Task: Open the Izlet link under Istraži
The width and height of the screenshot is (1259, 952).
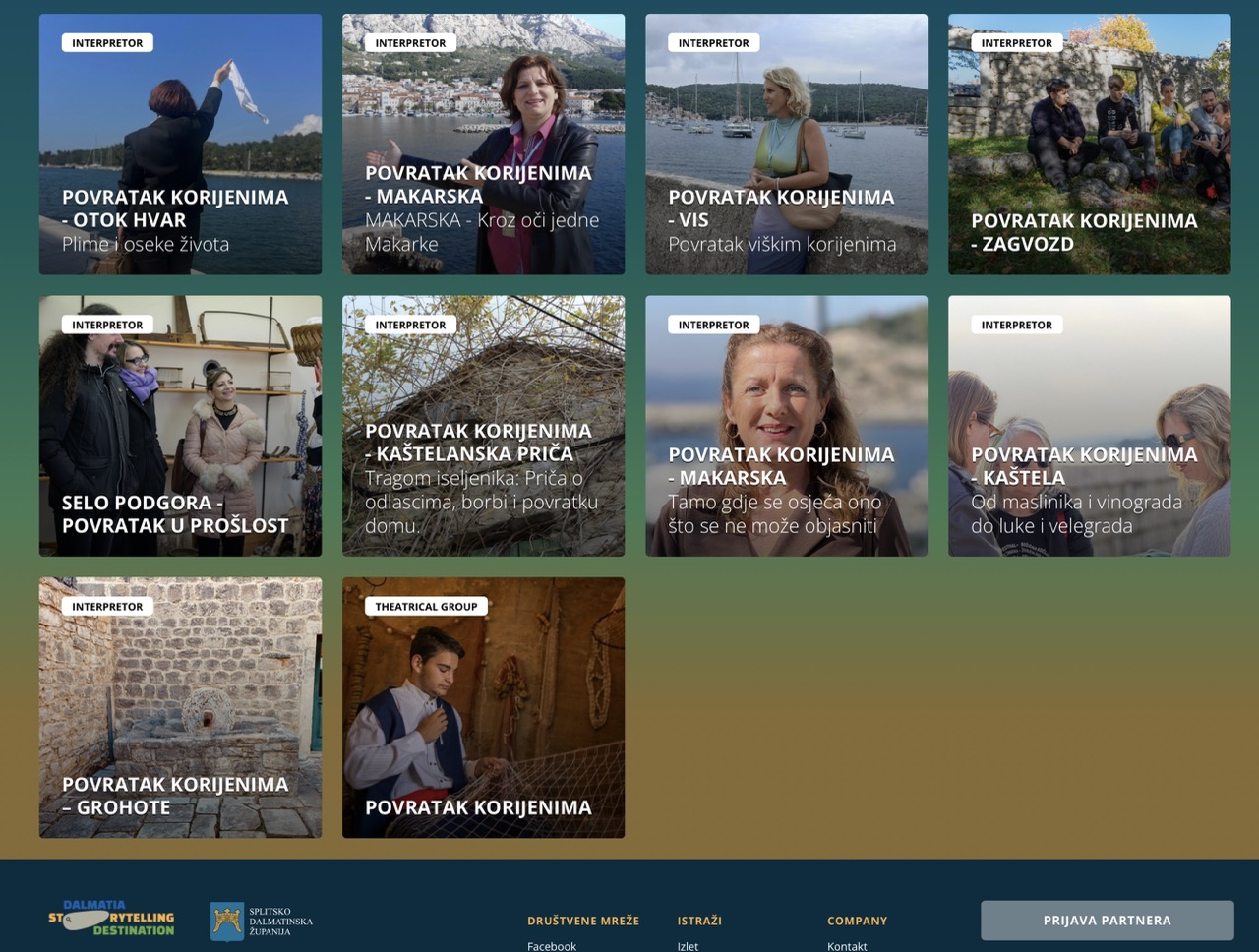Action: point(688,946)
